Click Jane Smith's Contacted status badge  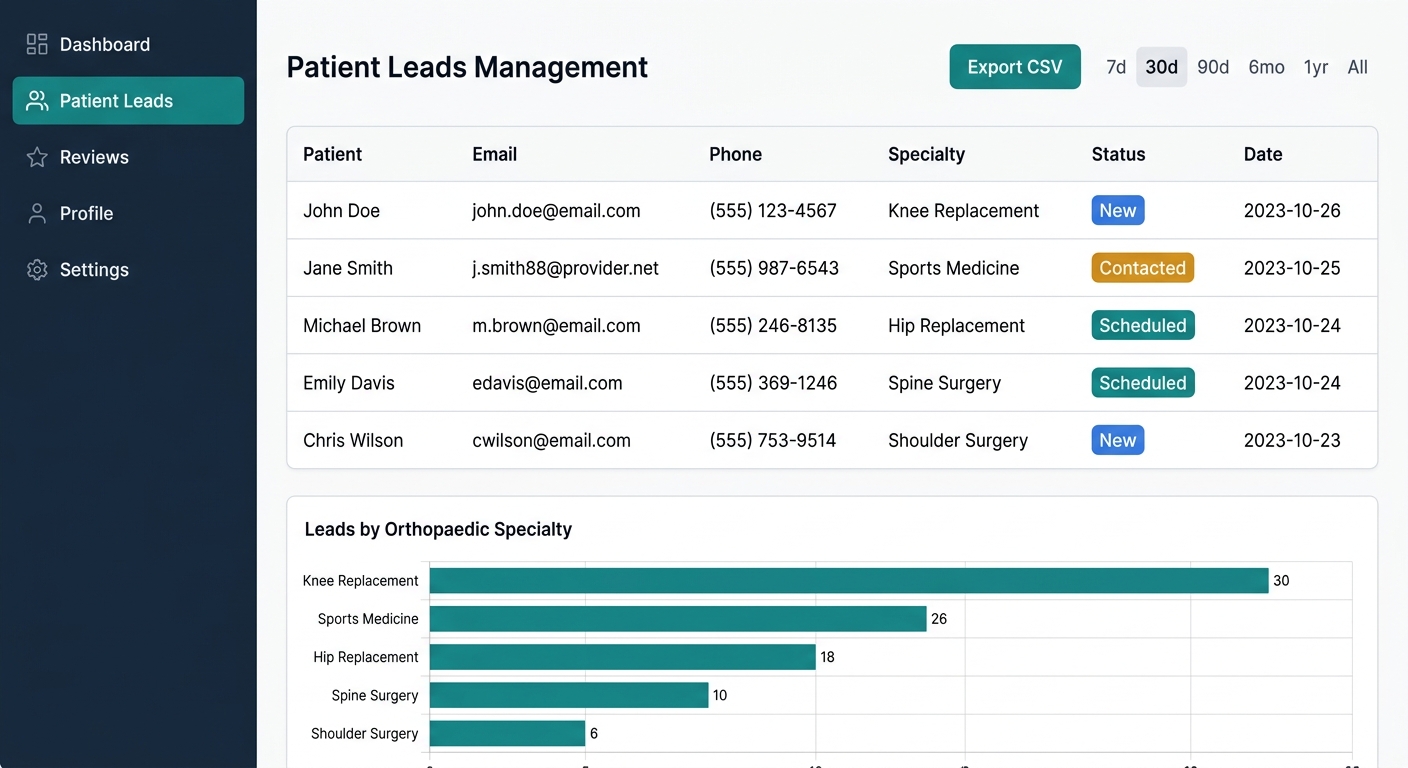click(x=1142, y=268)
